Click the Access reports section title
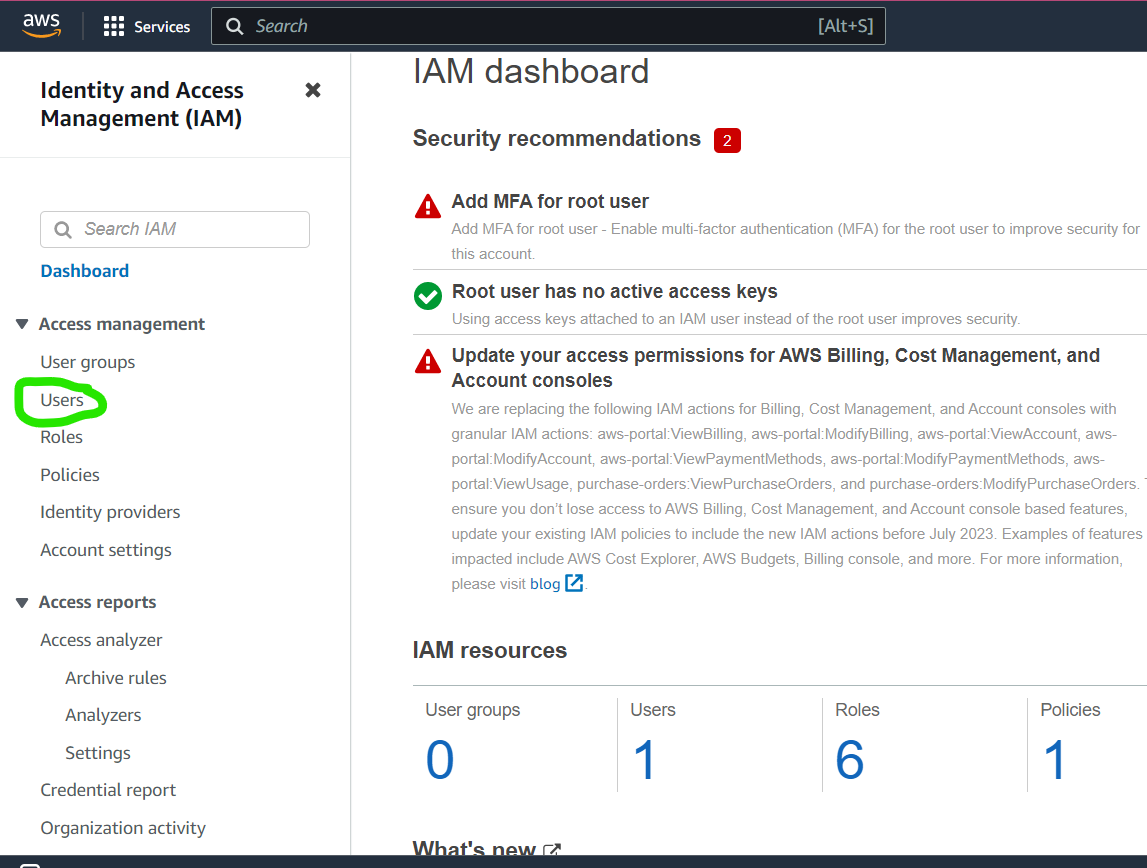Screen dimensions: 1147x868 [97, 603]
